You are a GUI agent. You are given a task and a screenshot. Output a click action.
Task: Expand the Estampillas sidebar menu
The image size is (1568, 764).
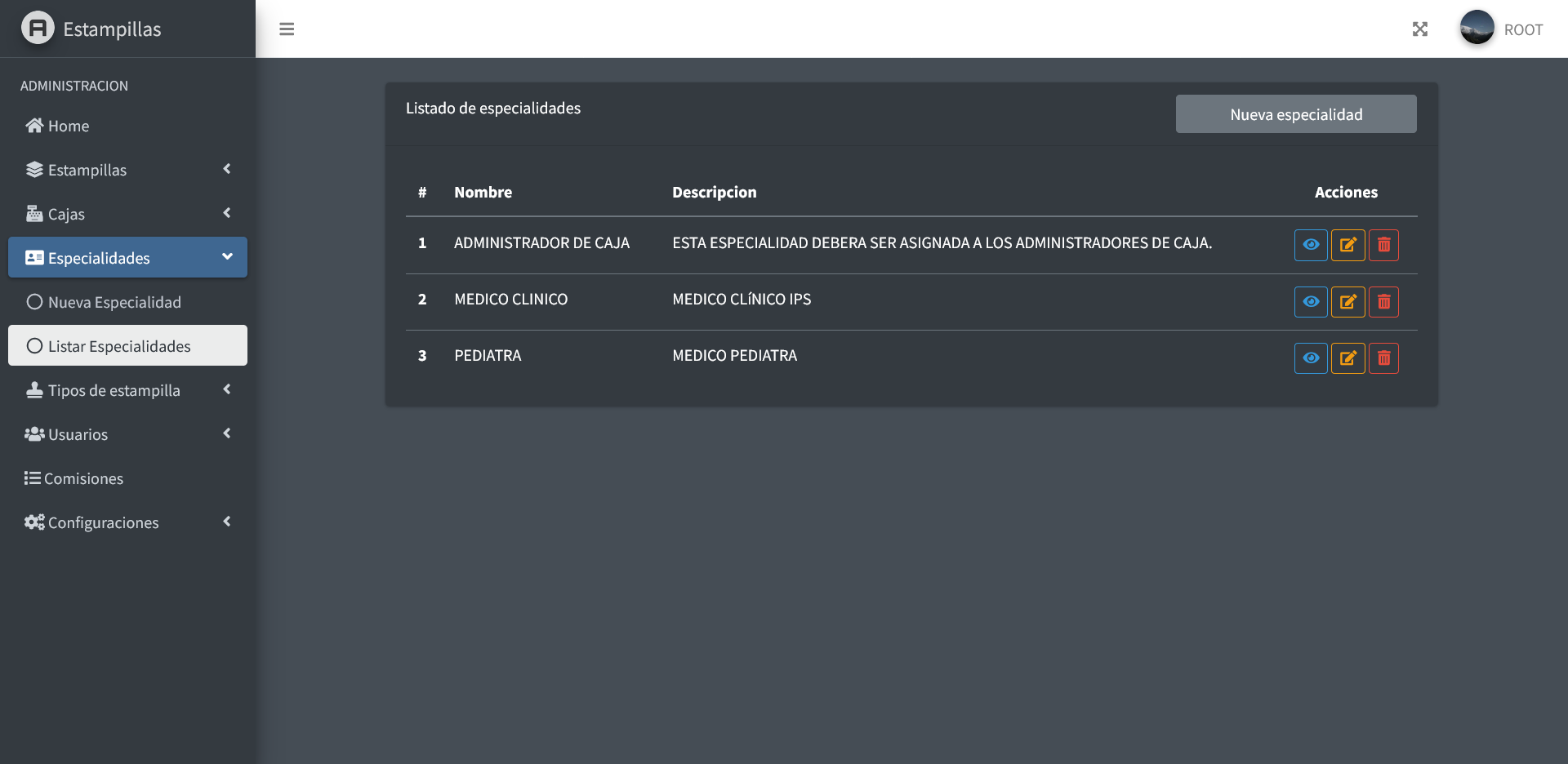(x=127, y=170)
